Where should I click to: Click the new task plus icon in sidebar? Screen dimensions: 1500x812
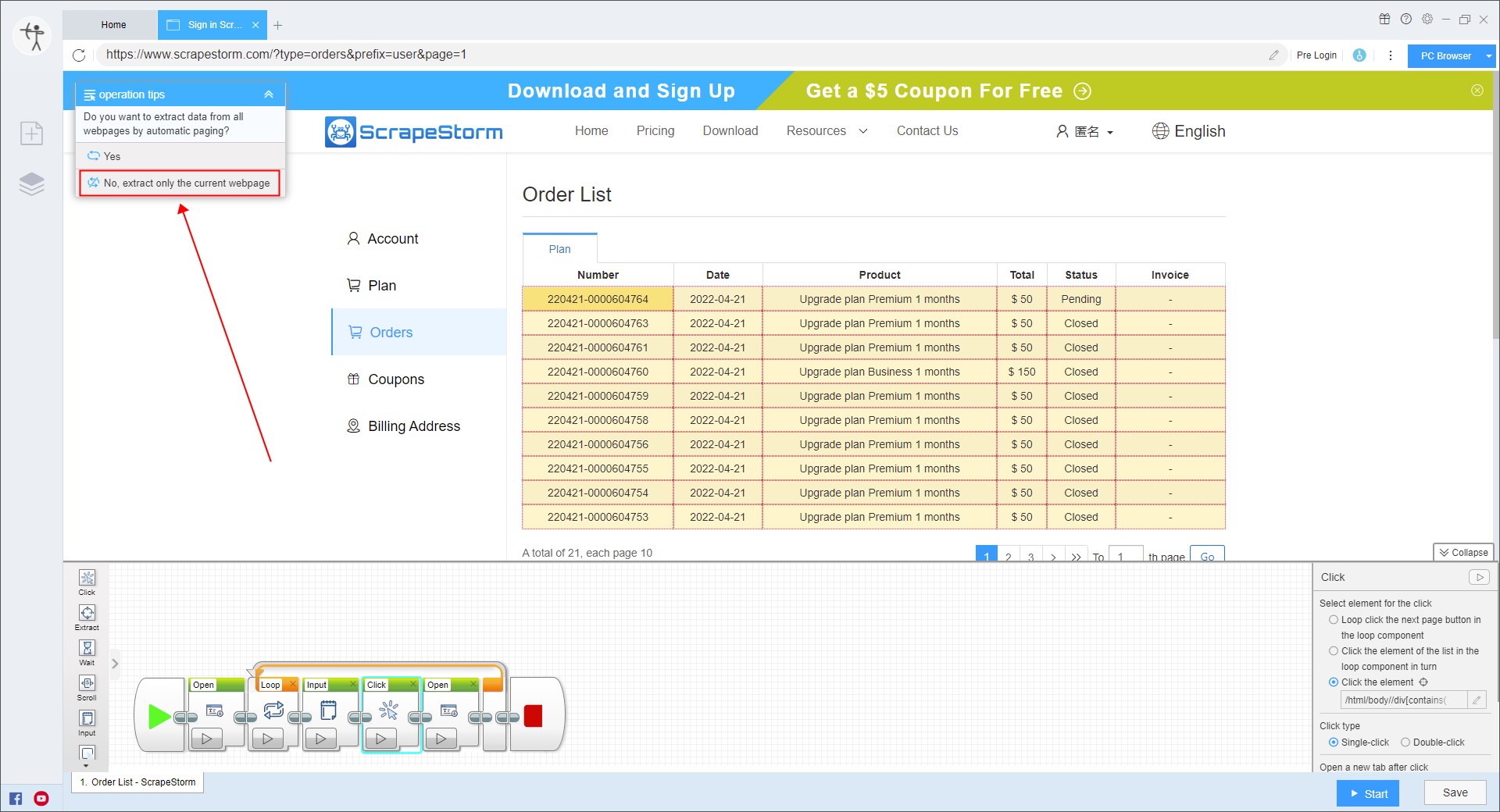pos(31,134)
